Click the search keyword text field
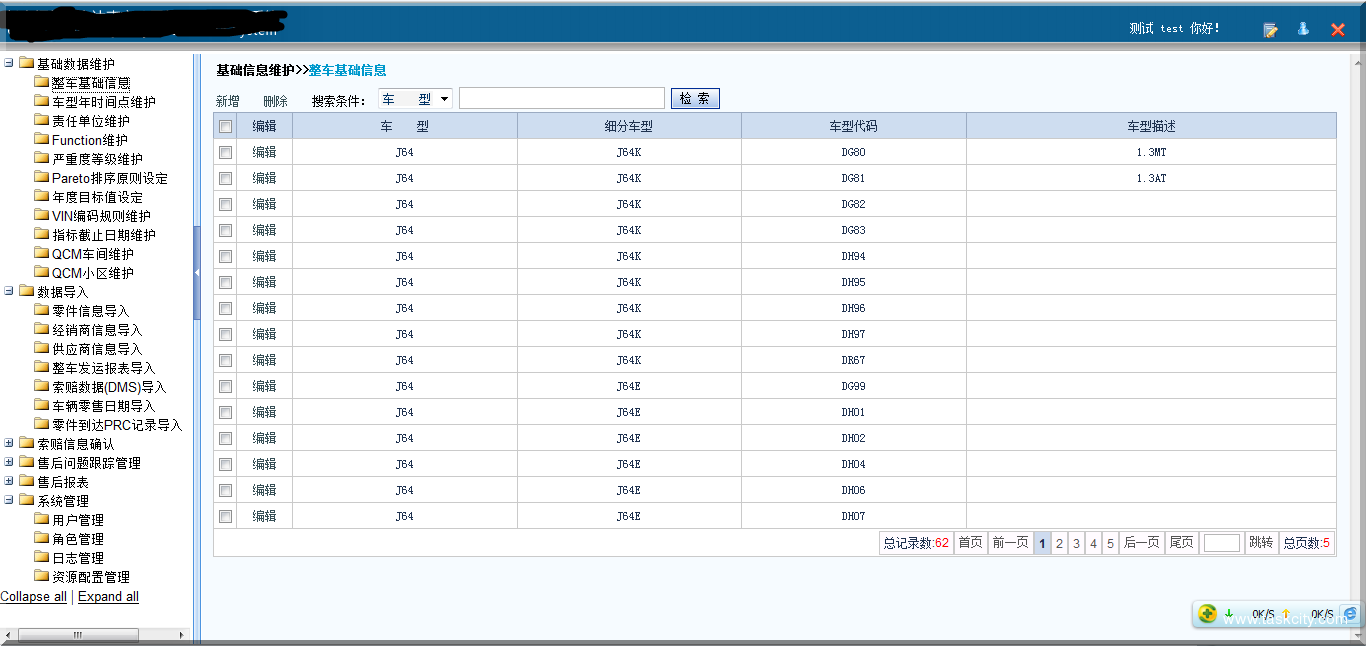Viewport: 1366px width, 646px height. click(x=561, y=99)
